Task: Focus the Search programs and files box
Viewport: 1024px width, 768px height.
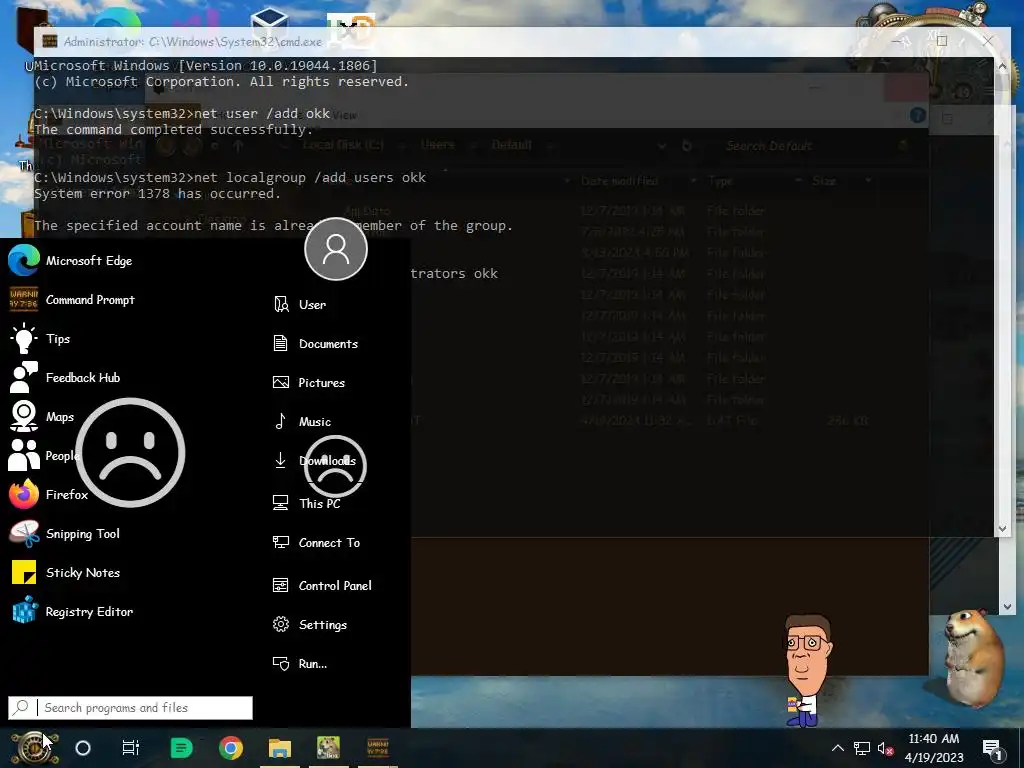Action: (x=130, y=708)
